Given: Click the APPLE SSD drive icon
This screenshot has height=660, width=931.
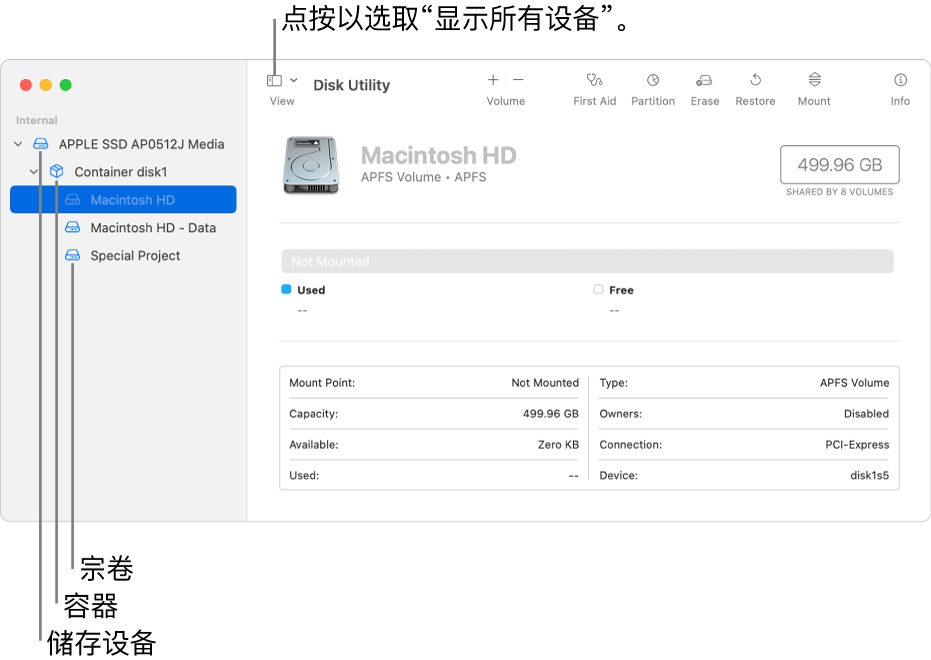Looking at the screenshot, I should click(40, 144).
